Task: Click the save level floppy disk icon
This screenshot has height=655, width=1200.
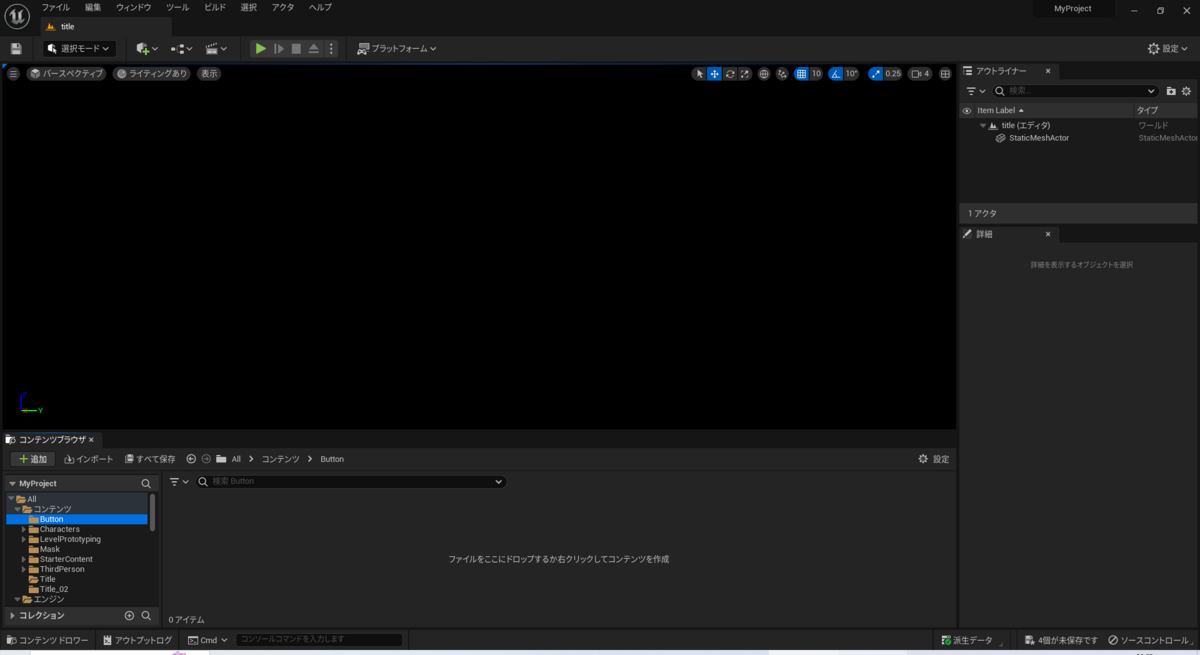Action: click(15, 48)
